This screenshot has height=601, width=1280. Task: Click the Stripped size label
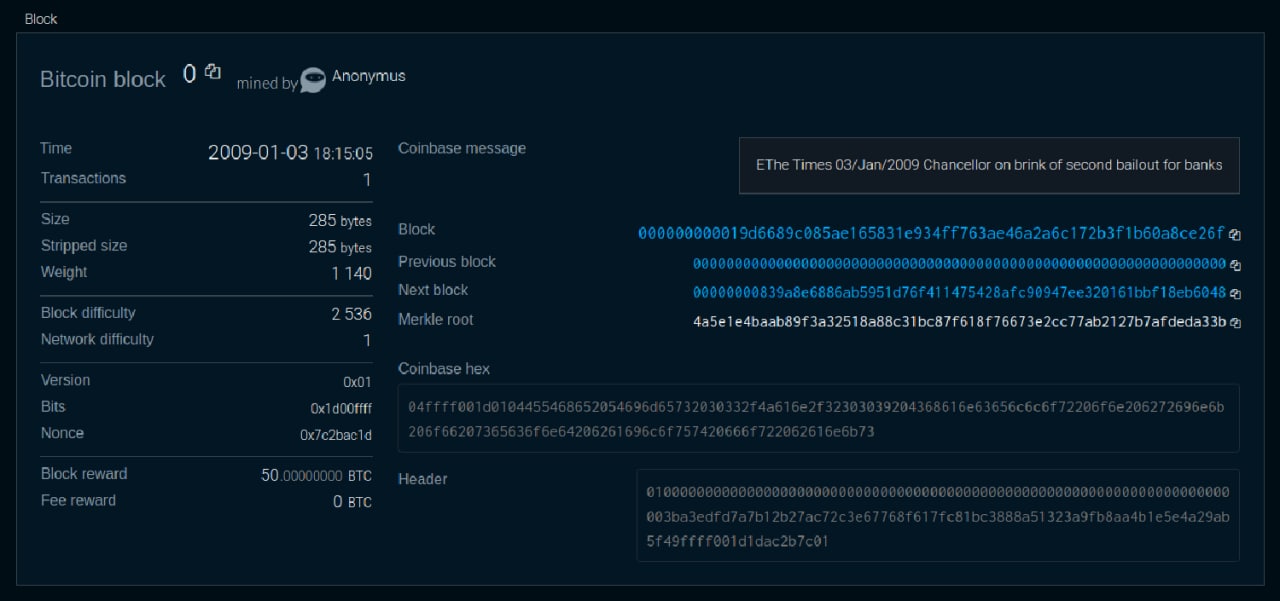tap(84, 246)
